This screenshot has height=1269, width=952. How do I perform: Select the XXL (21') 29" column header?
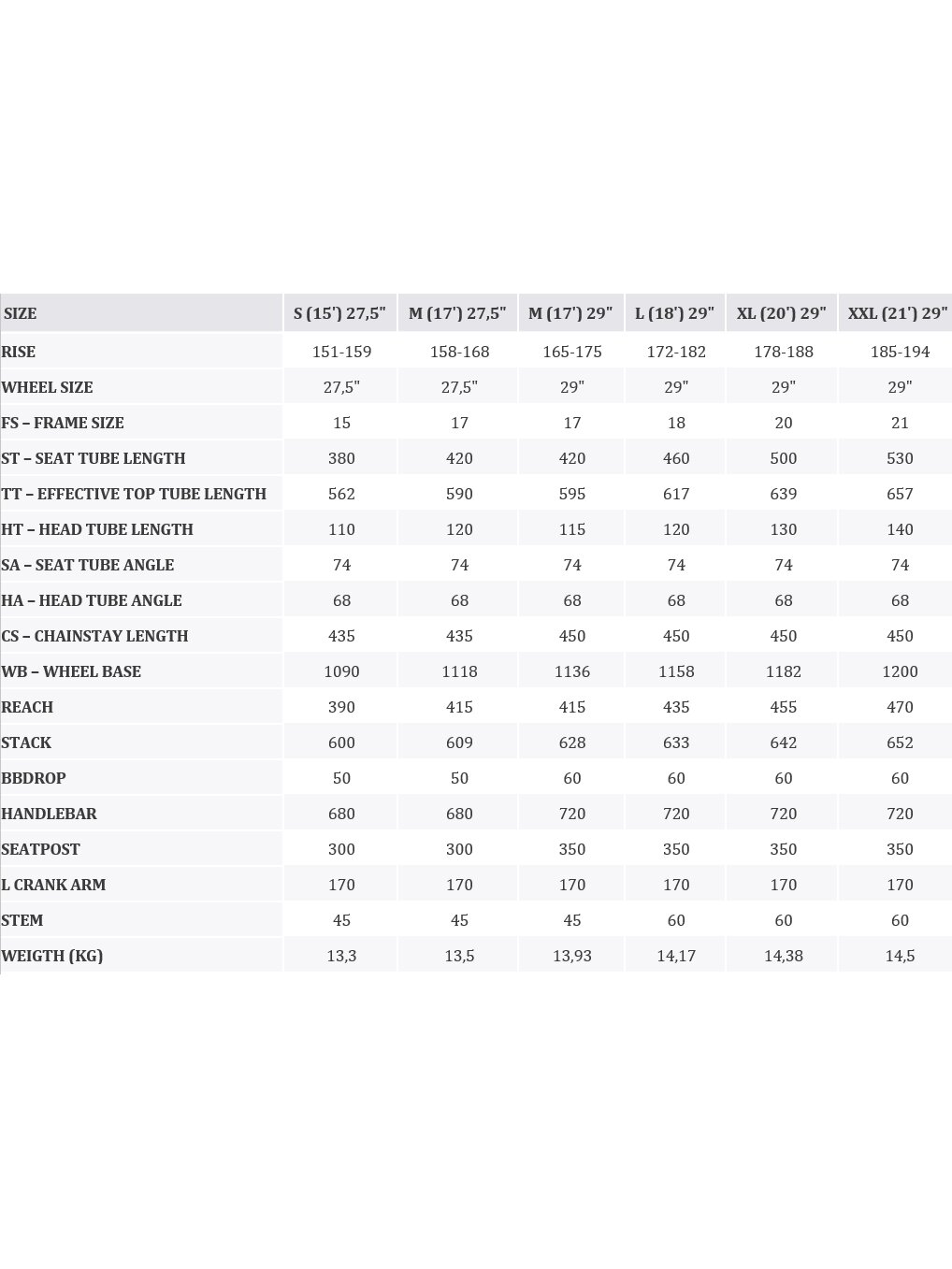pos(896,313)
